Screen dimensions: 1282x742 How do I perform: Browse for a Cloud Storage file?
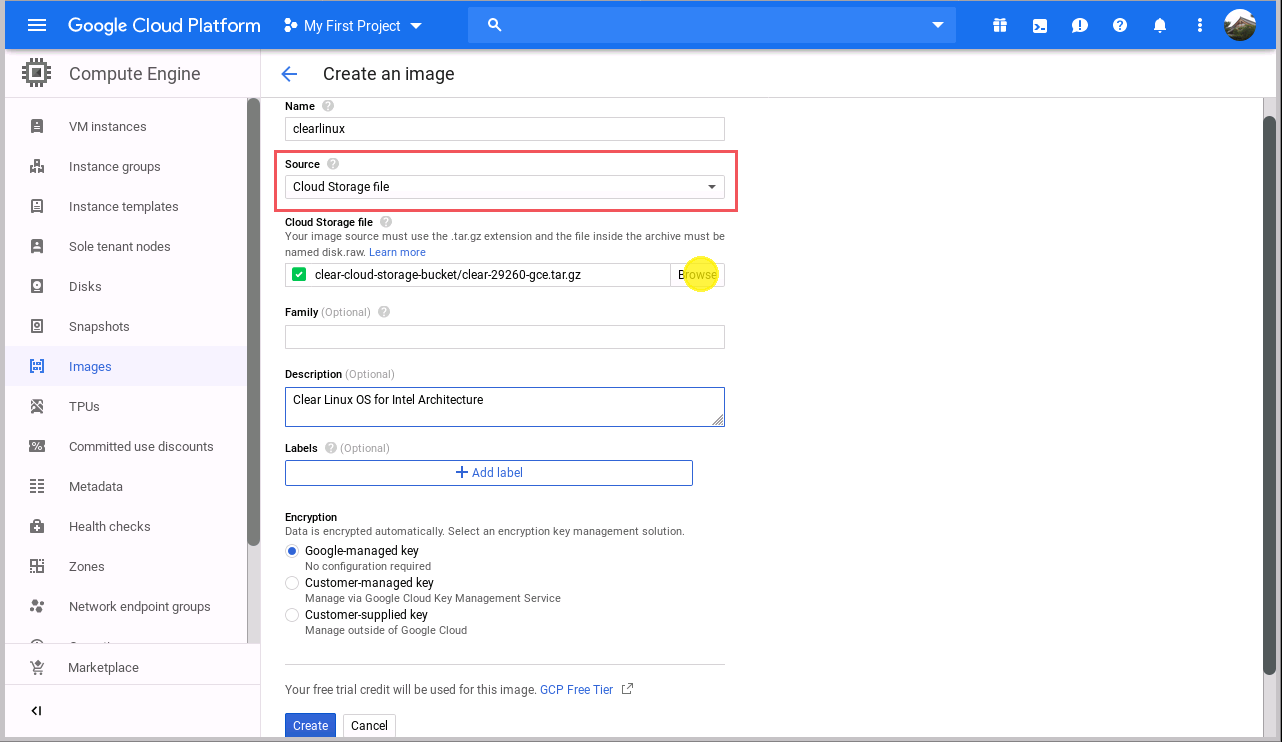coord(697,275)
